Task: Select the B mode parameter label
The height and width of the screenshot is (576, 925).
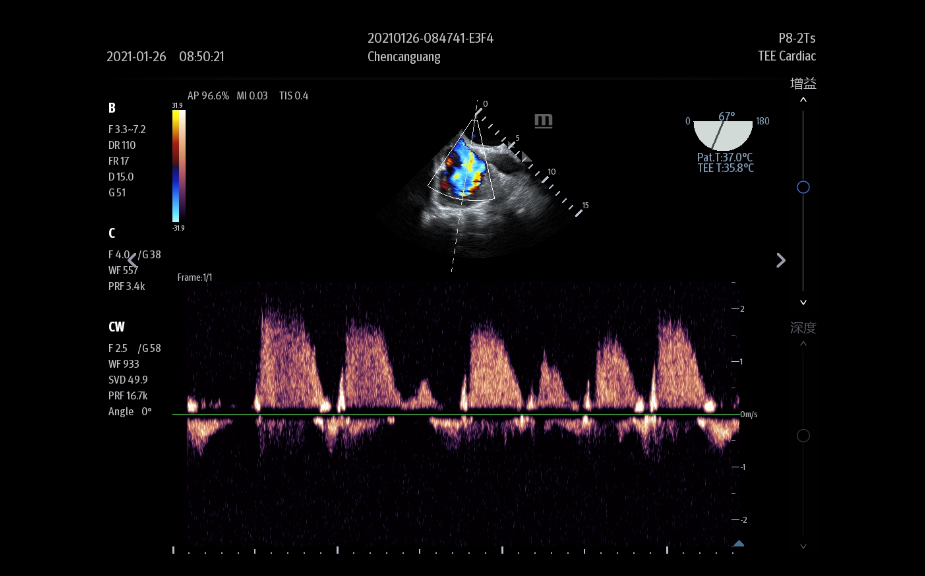Action: point(112,108)
